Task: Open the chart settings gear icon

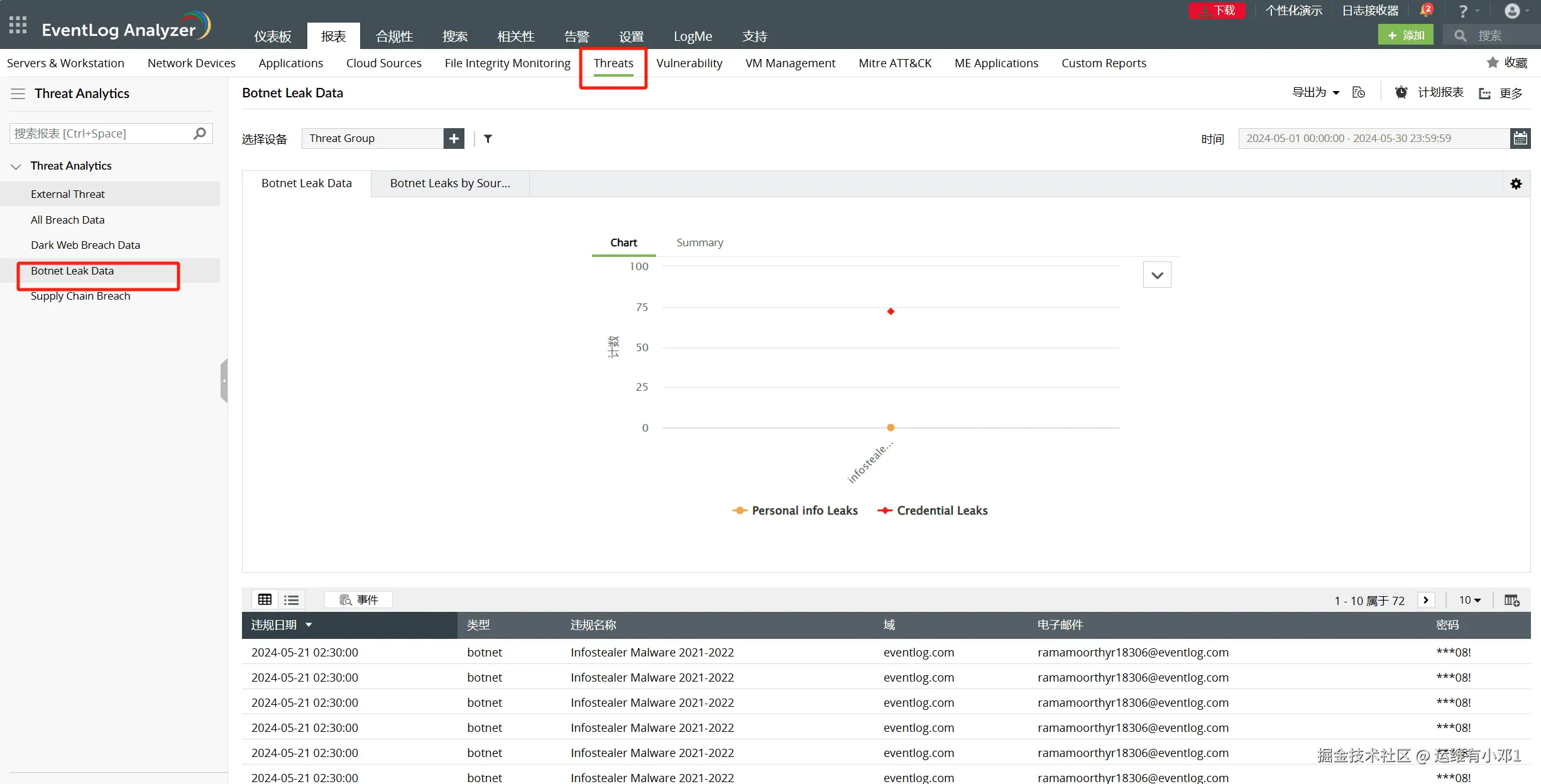Action: [x=1516, y=184]
